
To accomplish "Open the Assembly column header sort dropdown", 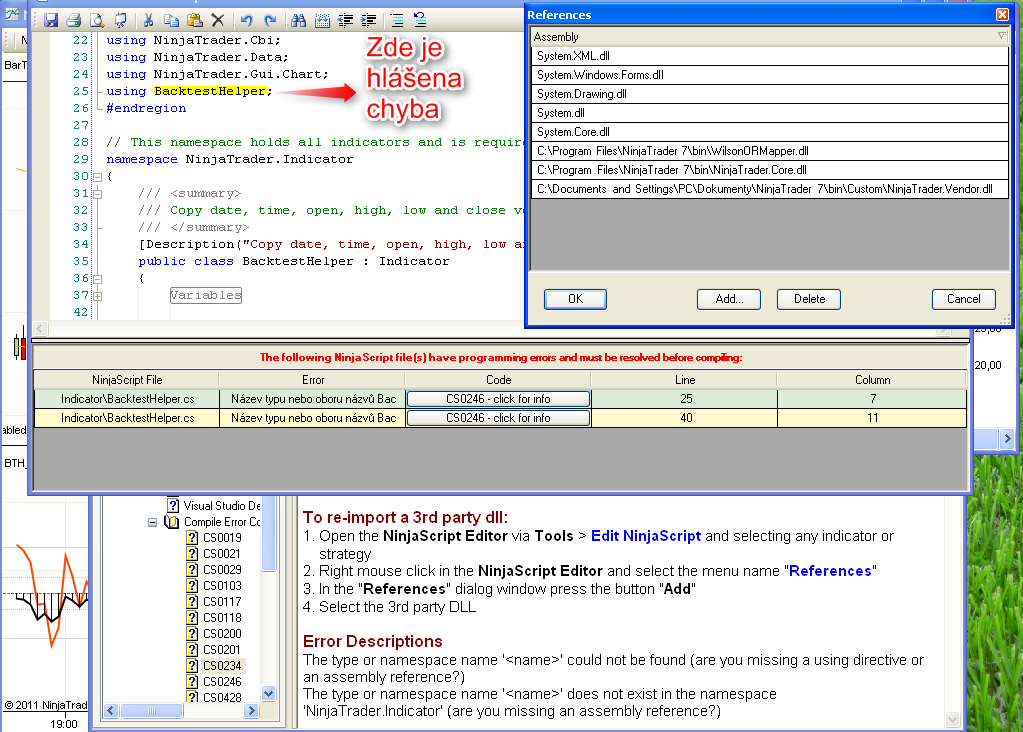I will click(1001, 37).
